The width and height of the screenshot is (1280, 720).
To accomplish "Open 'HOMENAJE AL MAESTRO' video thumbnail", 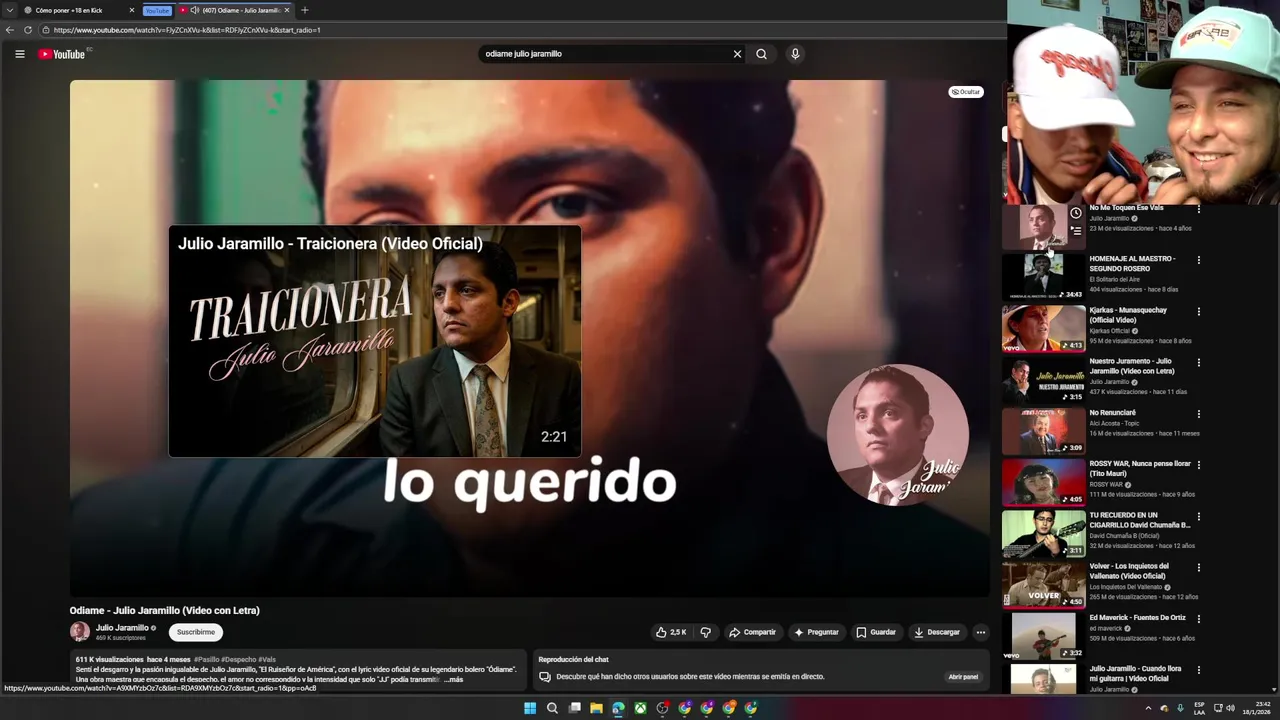I will pos(1044,277).
